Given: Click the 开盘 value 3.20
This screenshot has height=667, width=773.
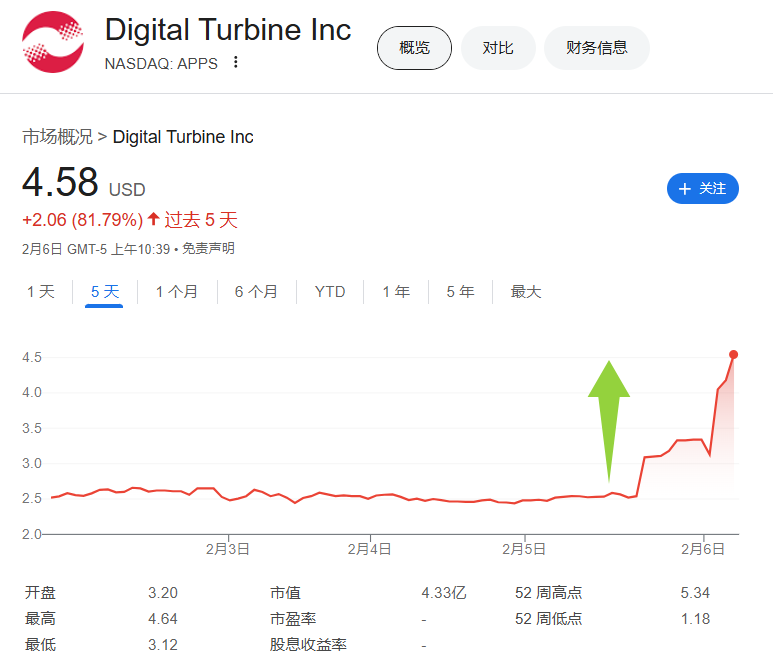Looking at the screenshot, I should click(163, 592).
